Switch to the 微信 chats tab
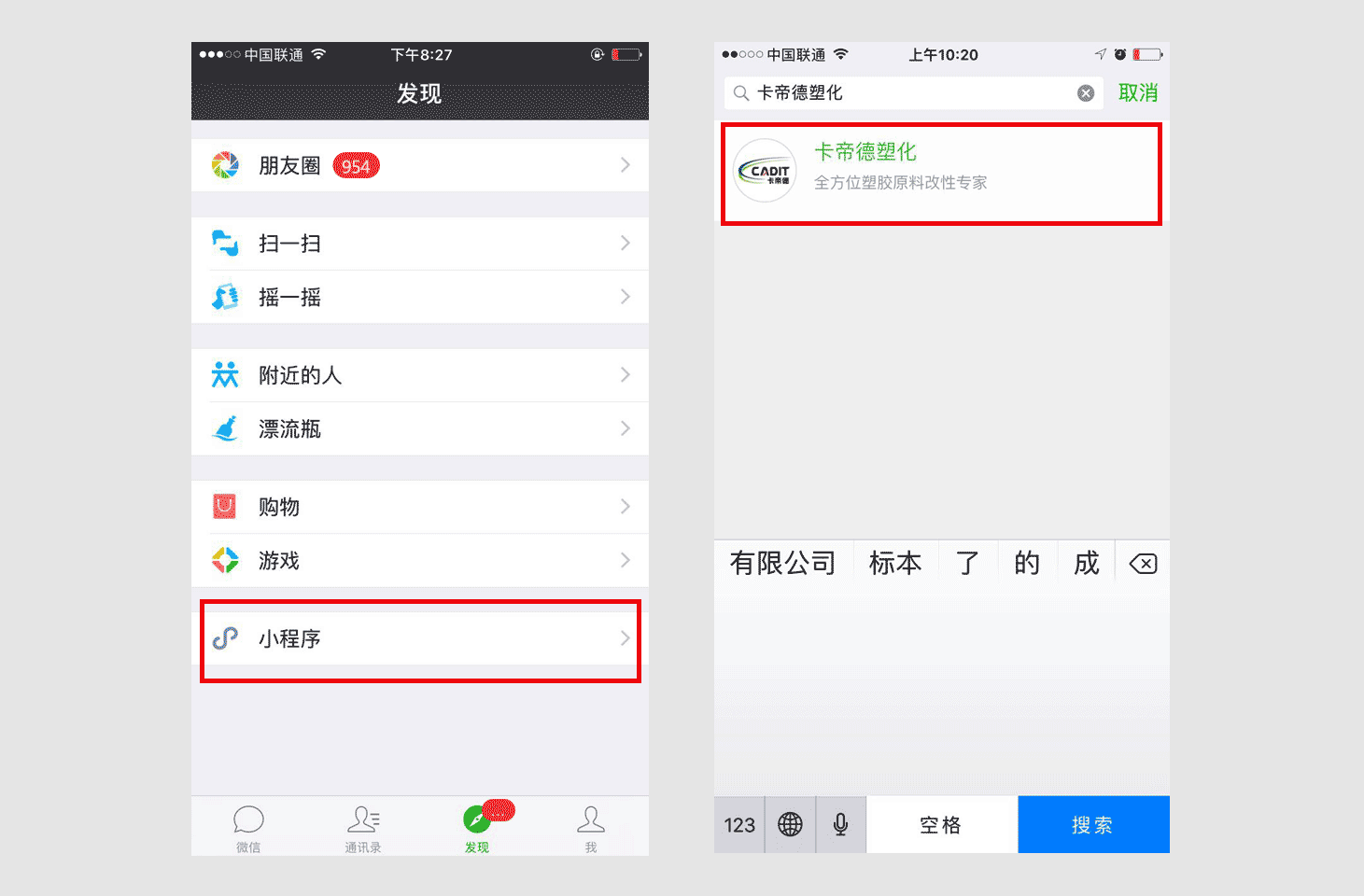 point(248,828)
